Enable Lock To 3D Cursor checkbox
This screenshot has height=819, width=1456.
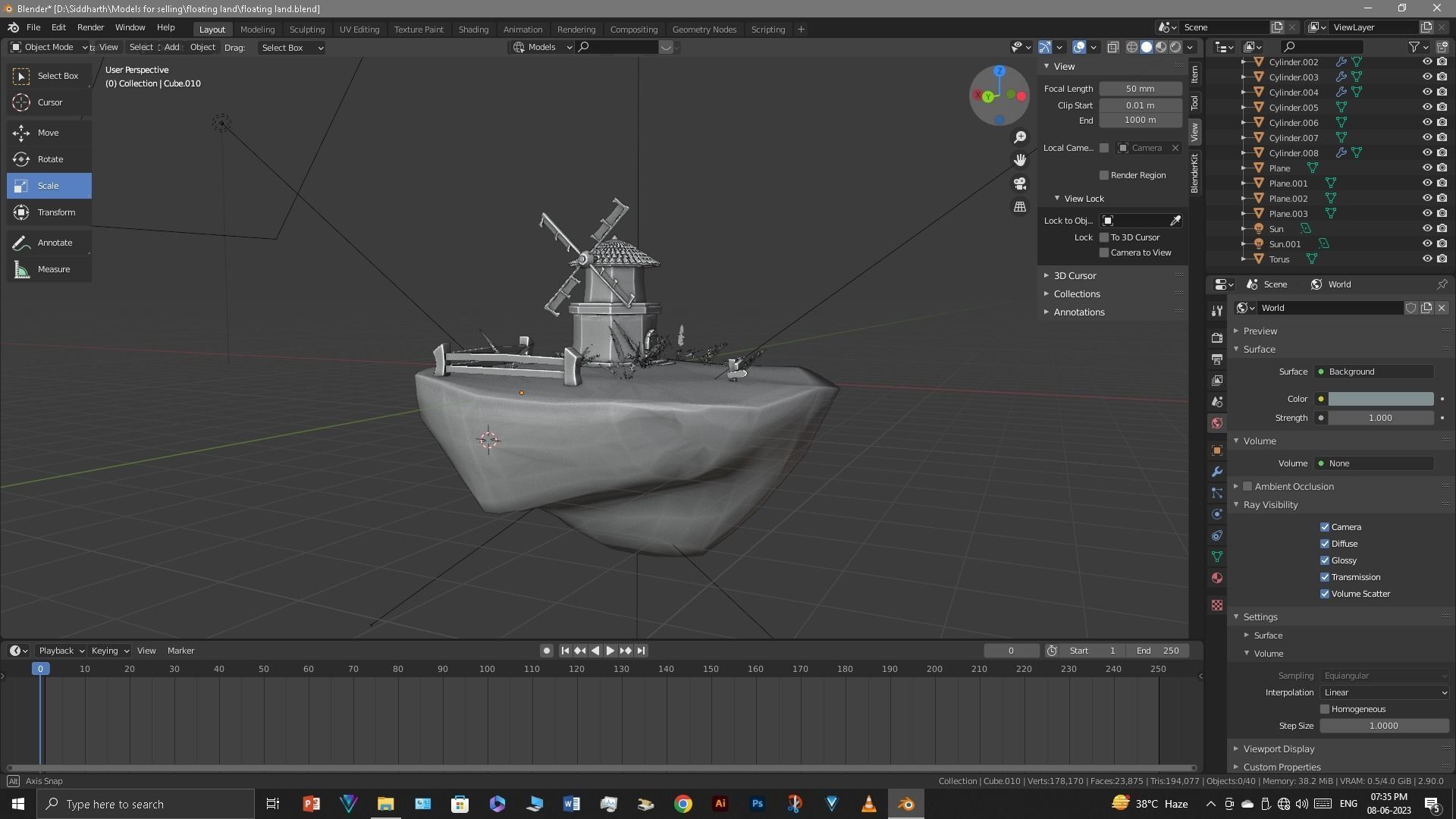click(x=1104, y=237)
